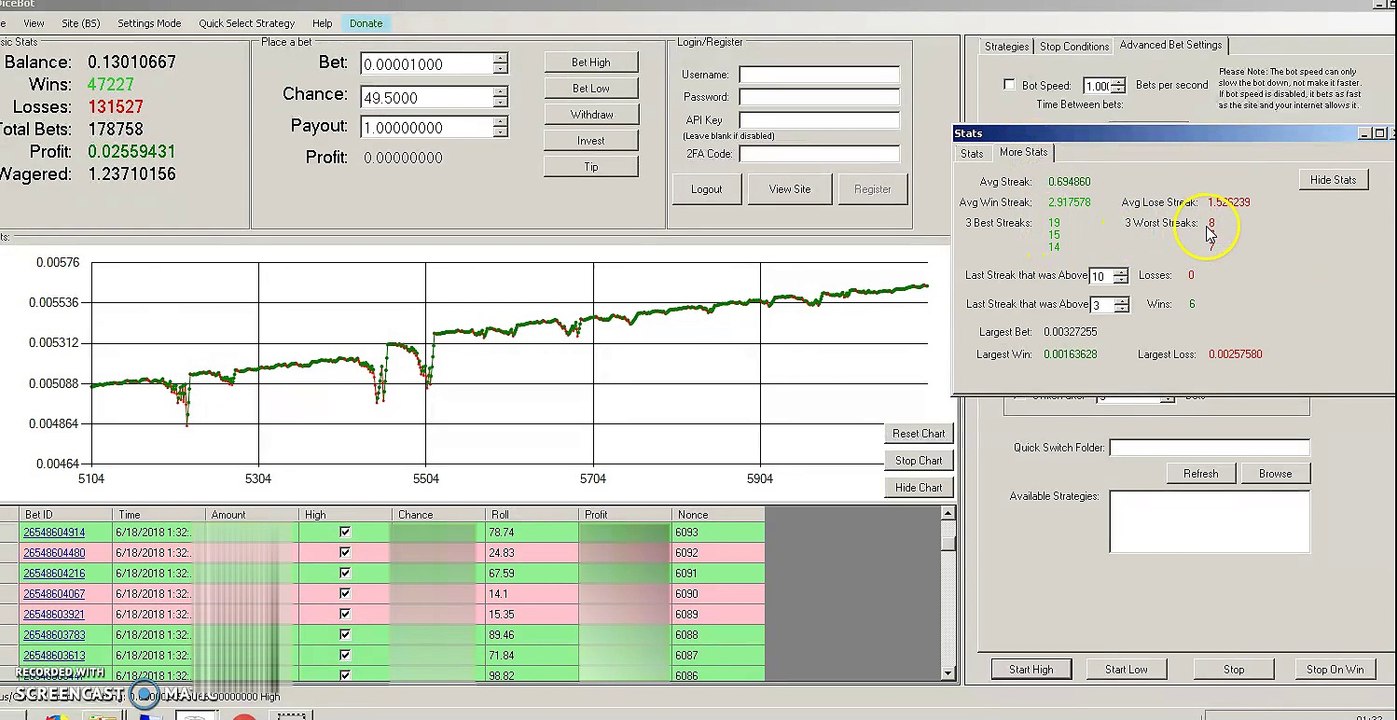Toggle High checkbox for roll 78.74 row

pyautogui.click(x=345, y=532)
